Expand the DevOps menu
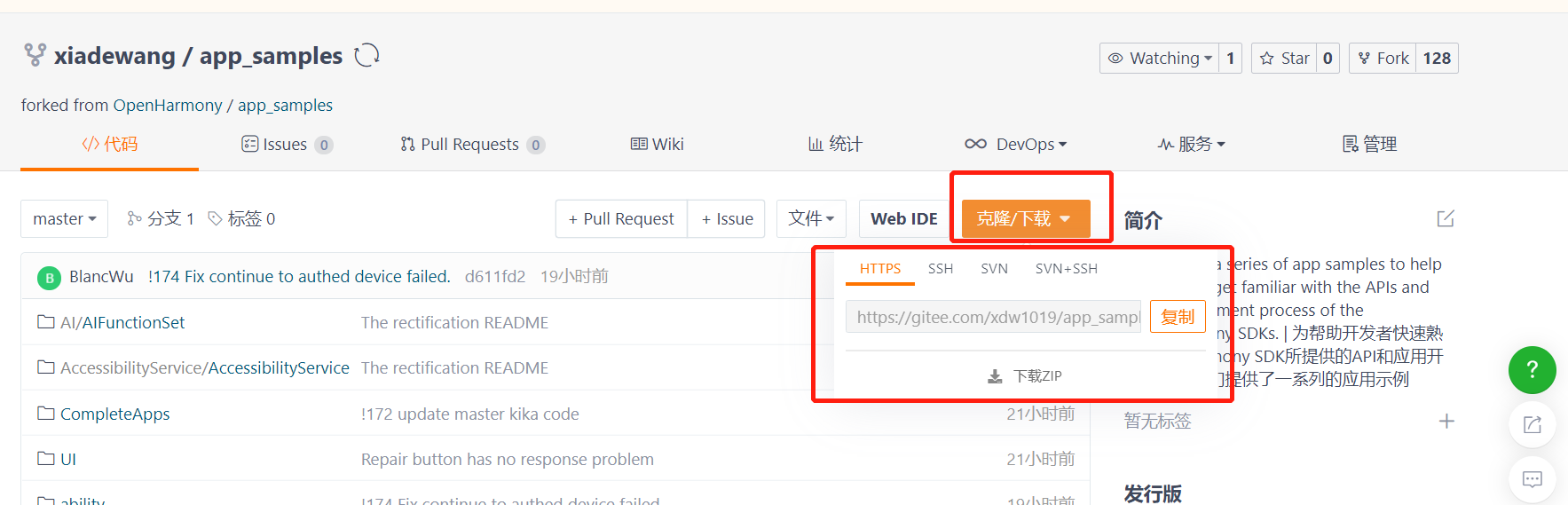1568x505 pixels. [x=1015, y=144]
